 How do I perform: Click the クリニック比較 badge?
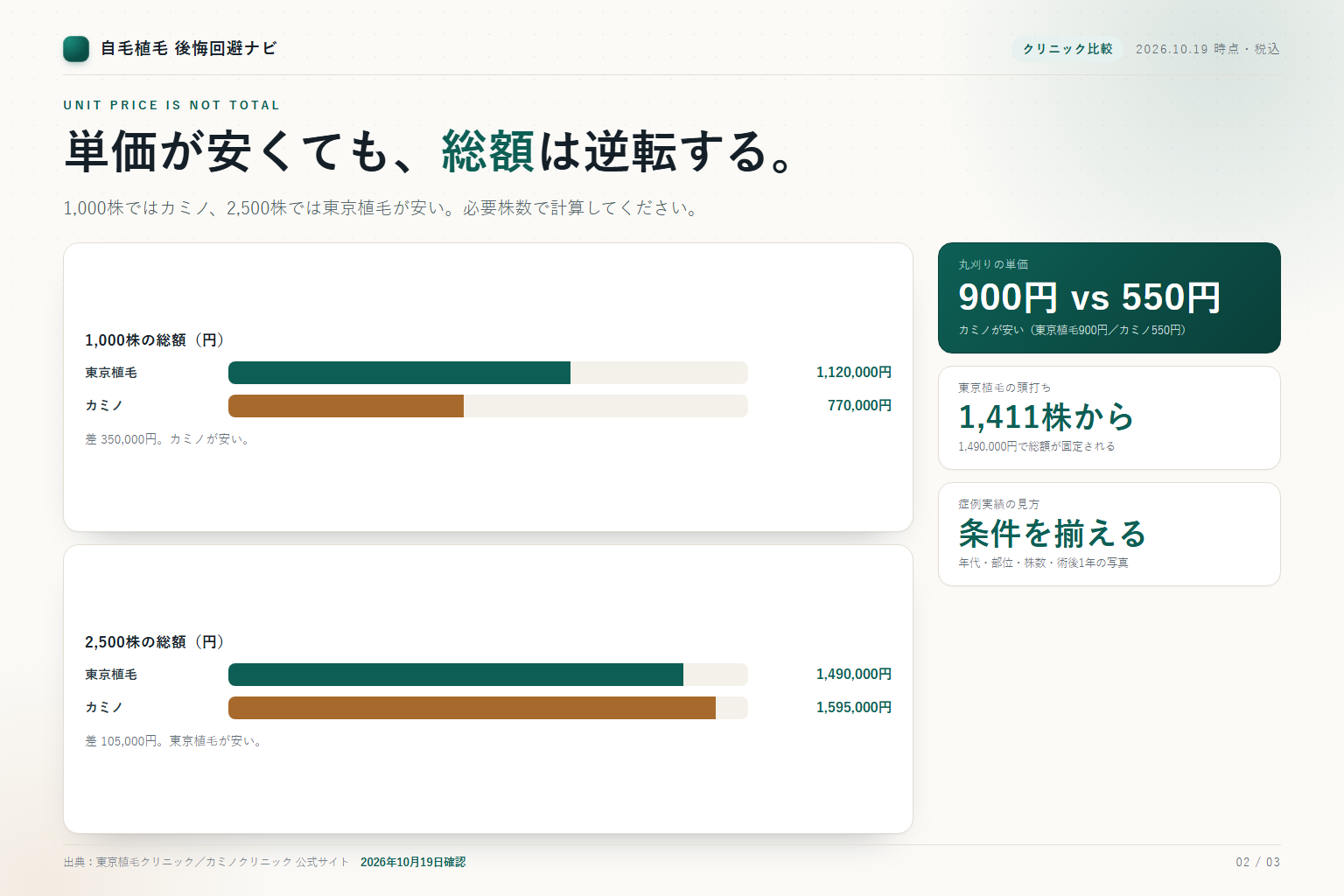(x=1067, y=49)
